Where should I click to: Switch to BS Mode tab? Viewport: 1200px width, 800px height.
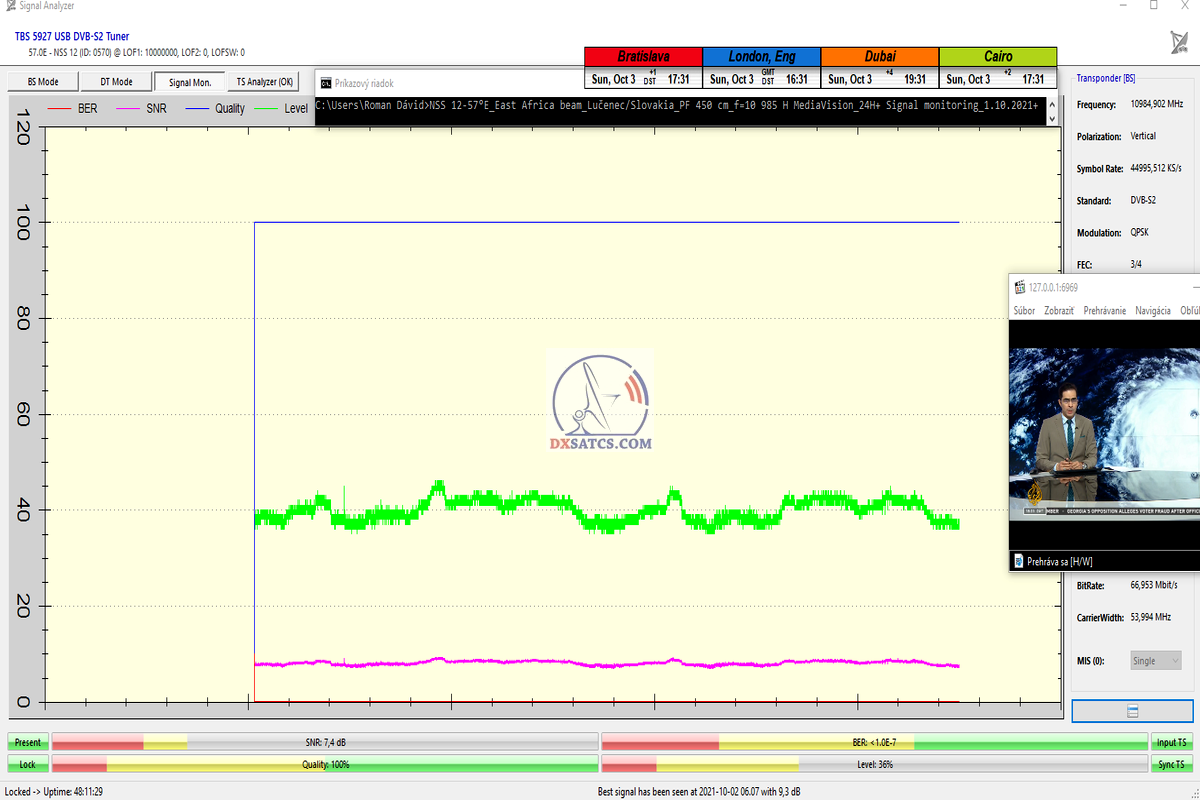click(42, 82)
